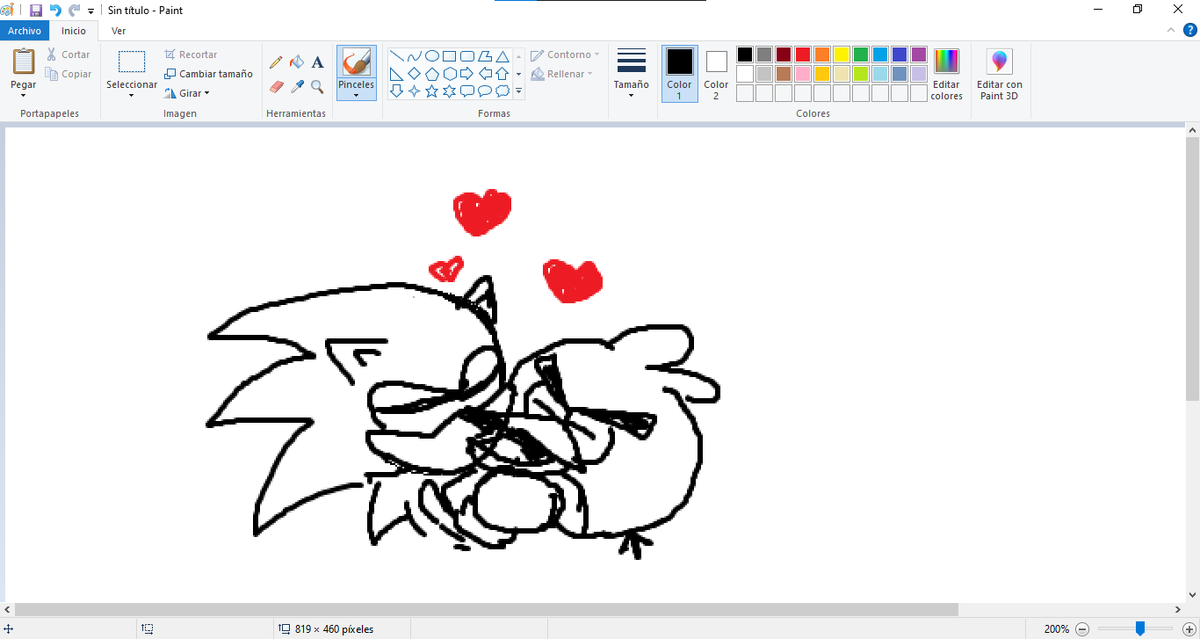Choose the Six-point star shape
Viewport: 1200px width, 639px height.
coord(450,92)
